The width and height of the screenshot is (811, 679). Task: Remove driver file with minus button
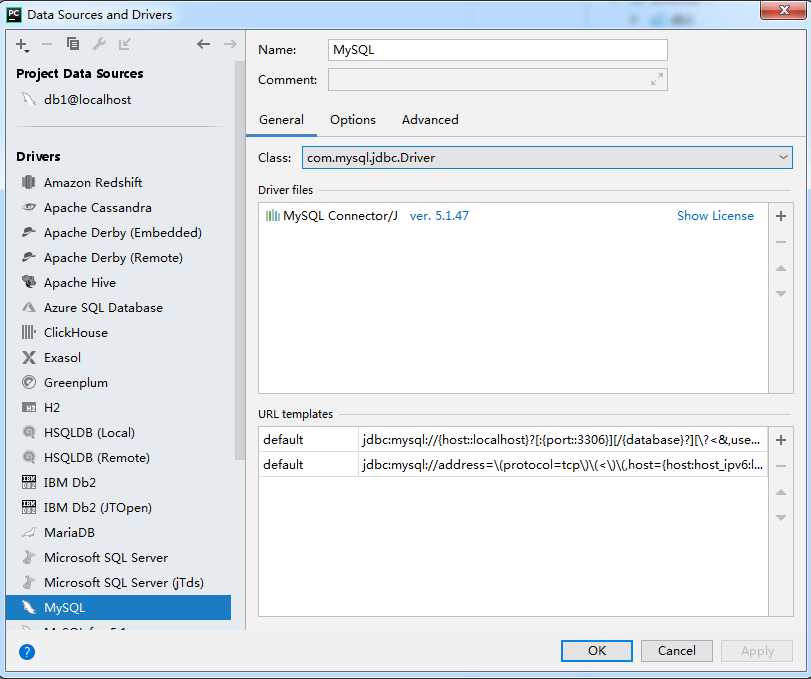coord(781,242)
